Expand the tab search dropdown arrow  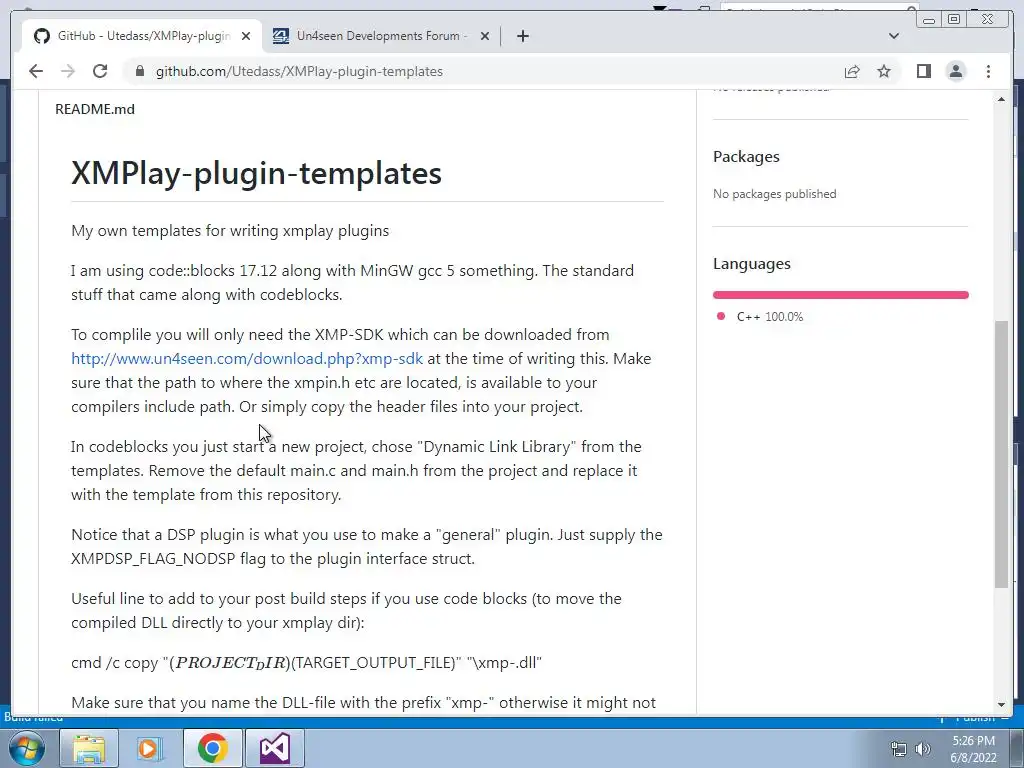[x=894, y=36]
